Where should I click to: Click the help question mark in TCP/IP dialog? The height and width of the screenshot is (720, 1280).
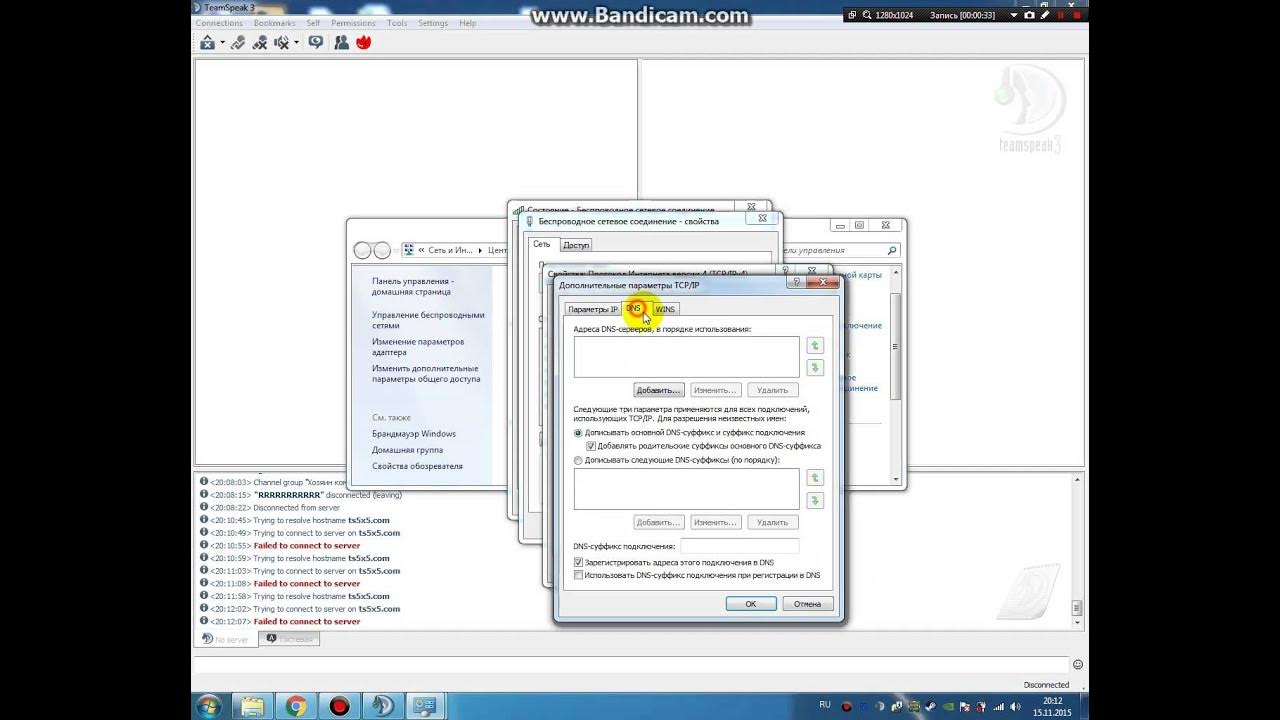tap(798, 283)
